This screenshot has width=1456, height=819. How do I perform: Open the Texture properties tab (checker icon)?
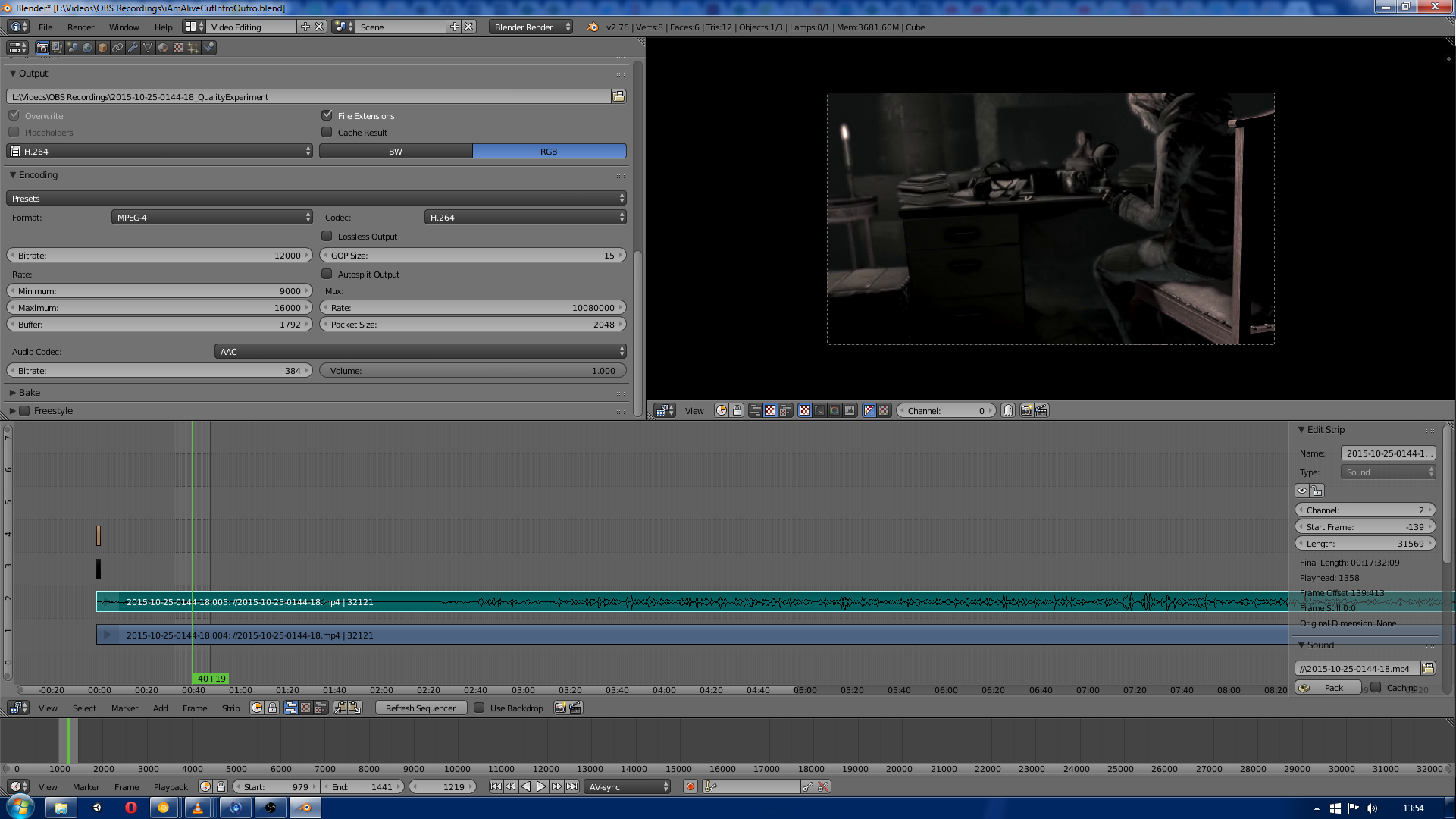pos(178,48)
